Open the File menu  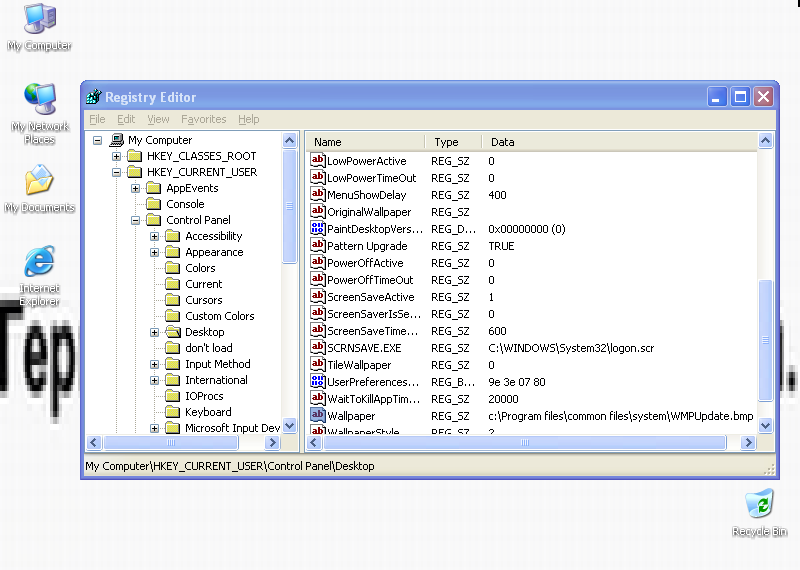[97, 119]
